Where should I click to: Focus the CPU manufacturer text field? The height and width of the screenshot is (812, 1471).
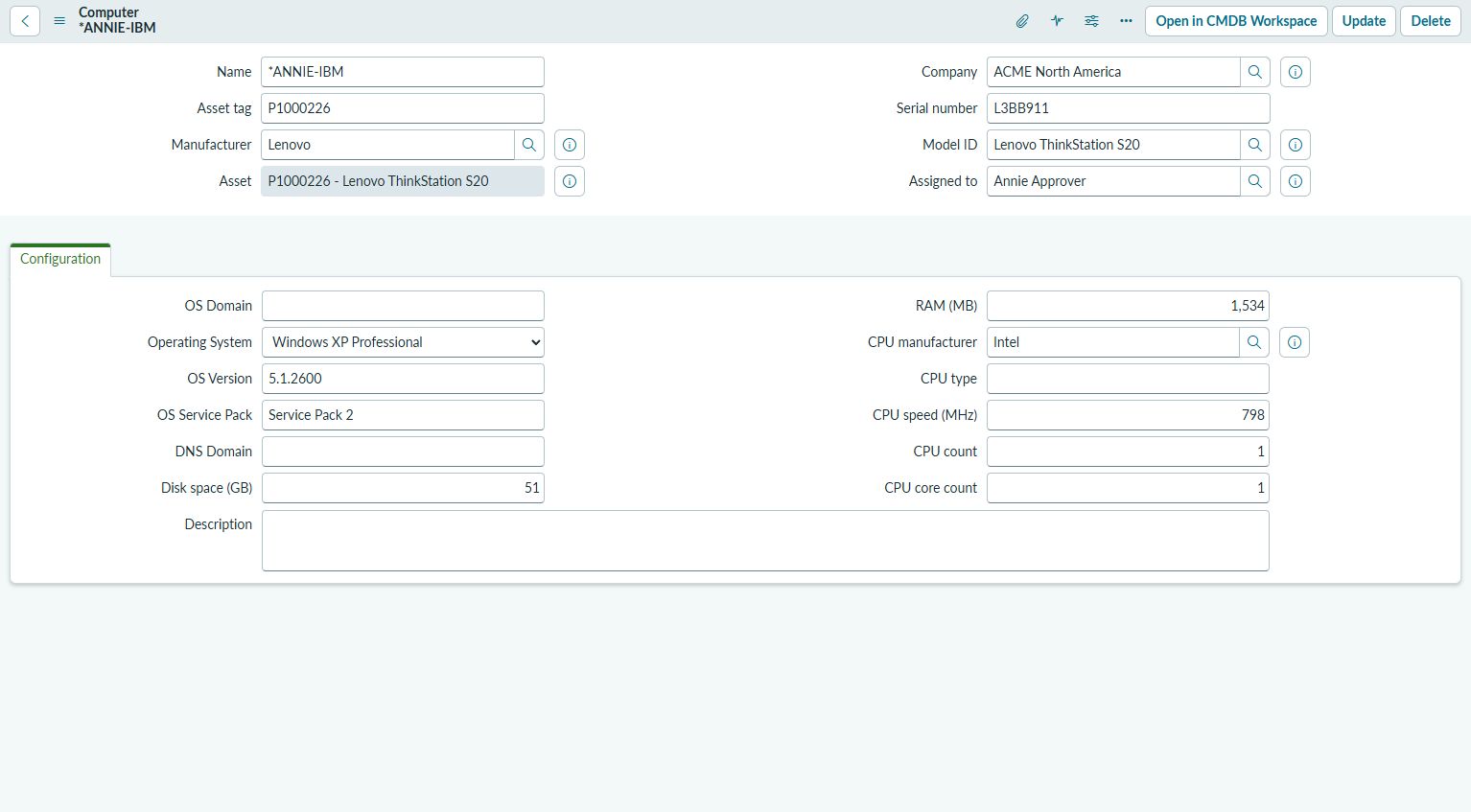pos(1112,342)
